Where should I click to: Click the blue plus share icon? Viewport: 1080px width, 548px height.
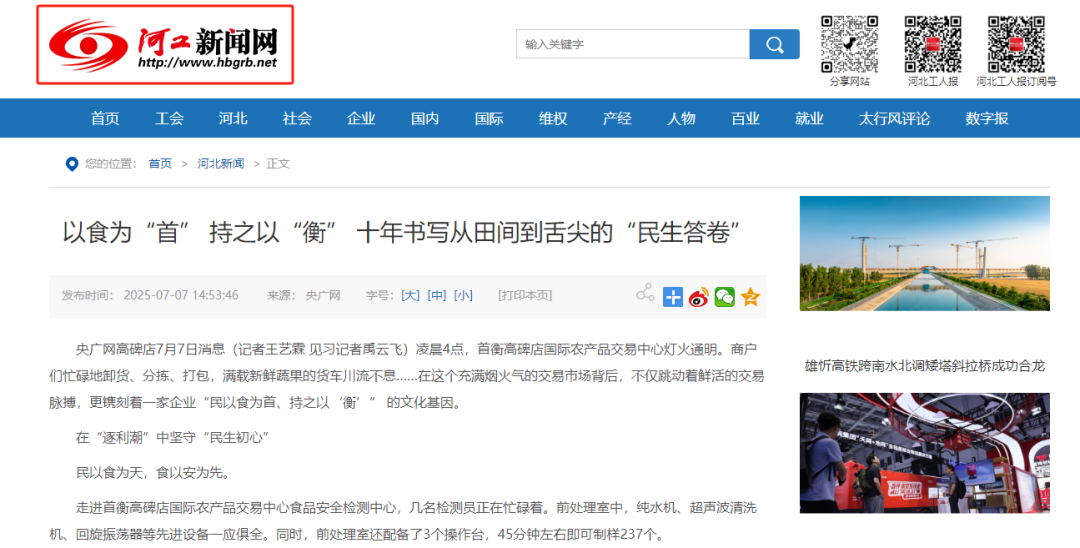coord(673,296)
